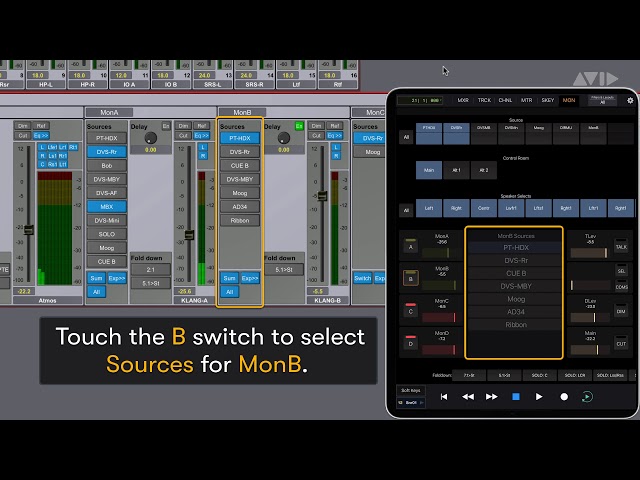Open Soft keys panel on tablet
The height and width of the screenshot is (480, 640).
(411, 390)
